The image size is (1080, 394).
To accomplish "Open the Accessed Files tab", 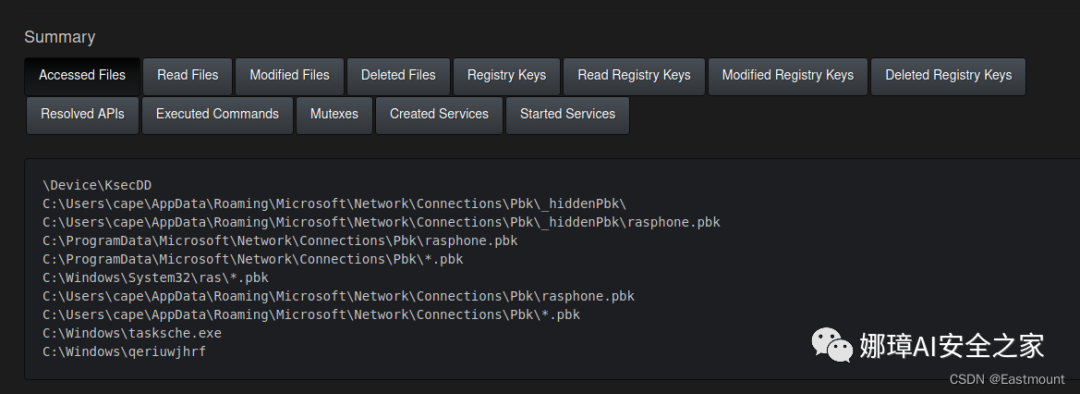I will point(82,76).
